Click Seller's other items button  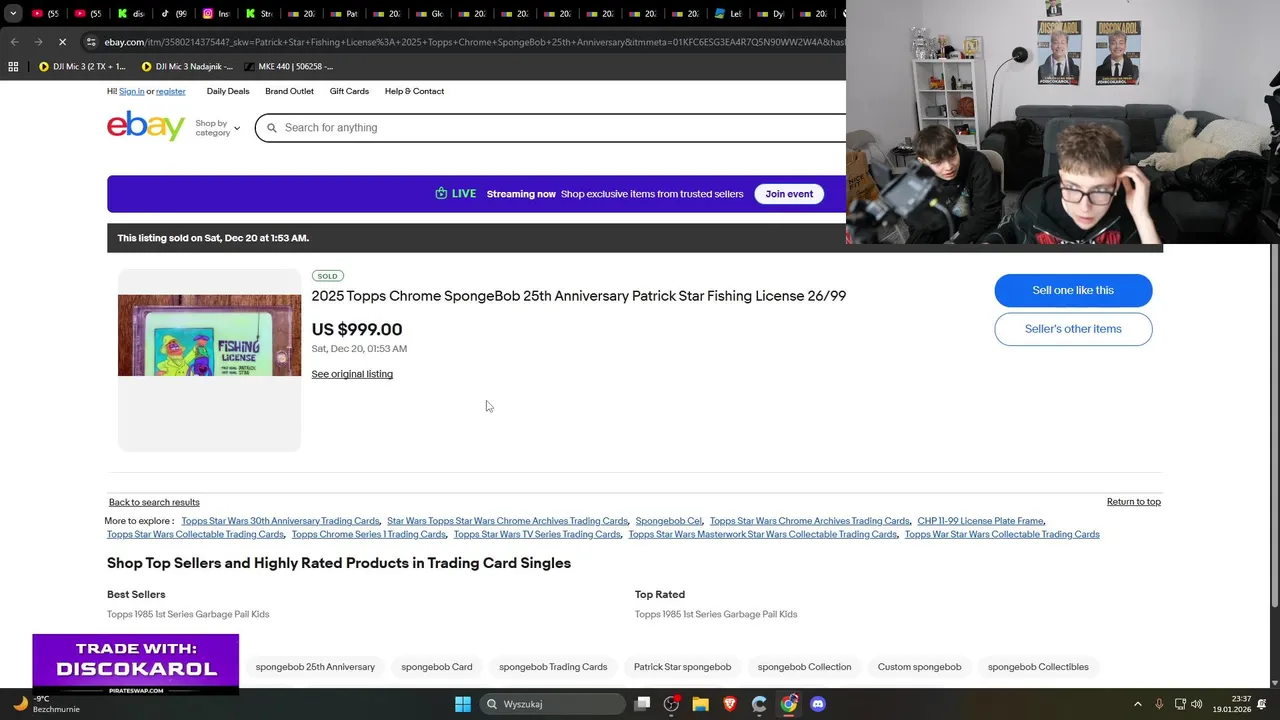(1073, 329)
